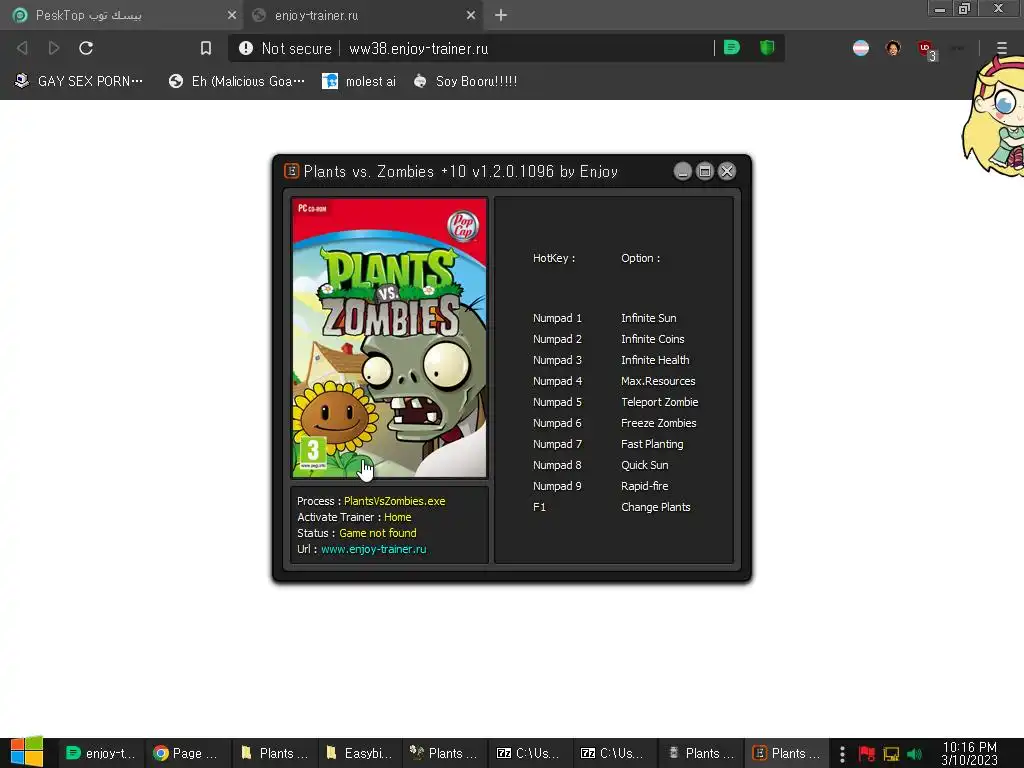The image size is (1024, 768).
Task: Reload the enjoy-trainer.ru page
Action: (86, 48)
